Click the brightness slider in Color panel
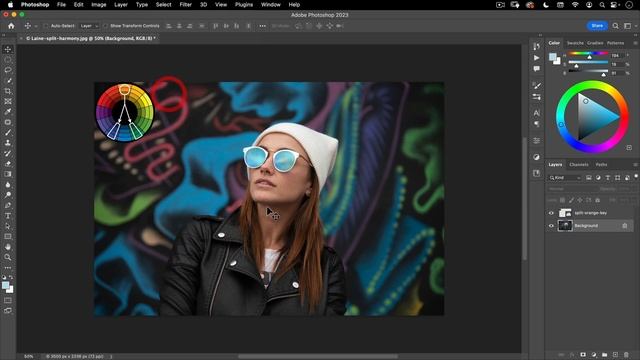Image resolution: width=640 pixels, height=360 pixels. click(x=589, y=71)
